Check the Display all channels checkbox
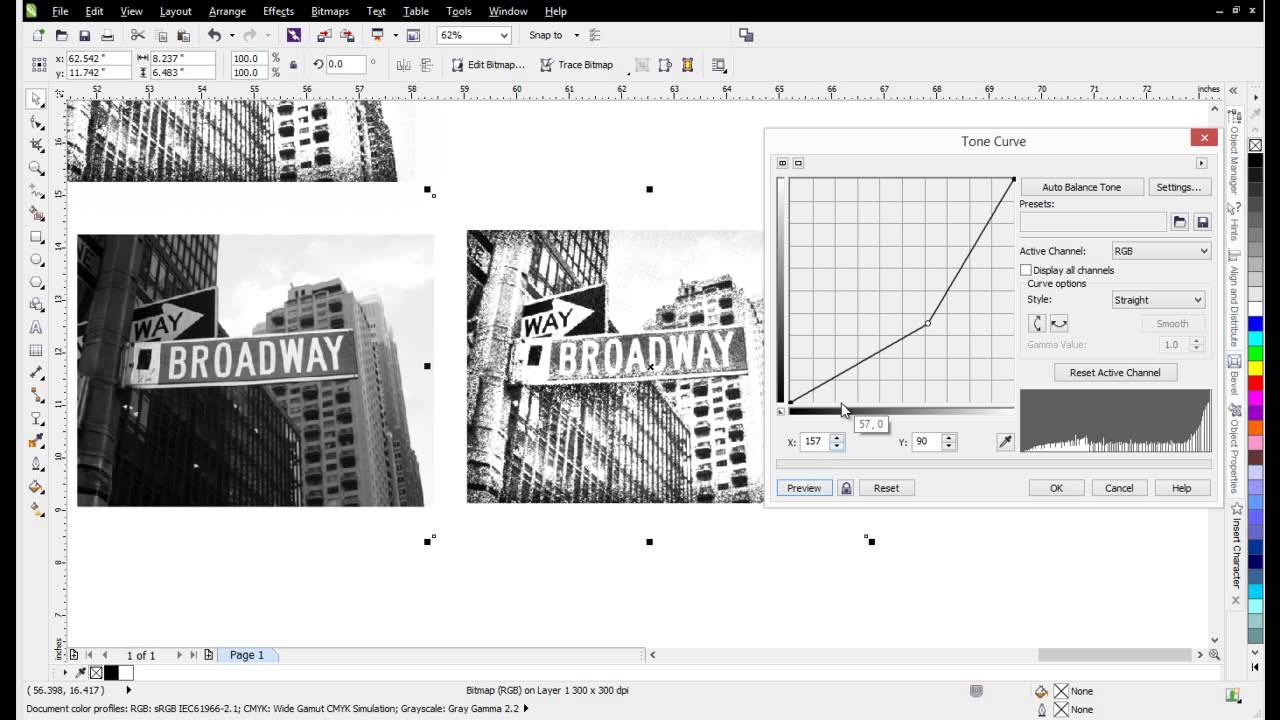The height and width of the screenshot is (720, 1280). tap(1026, 270)
